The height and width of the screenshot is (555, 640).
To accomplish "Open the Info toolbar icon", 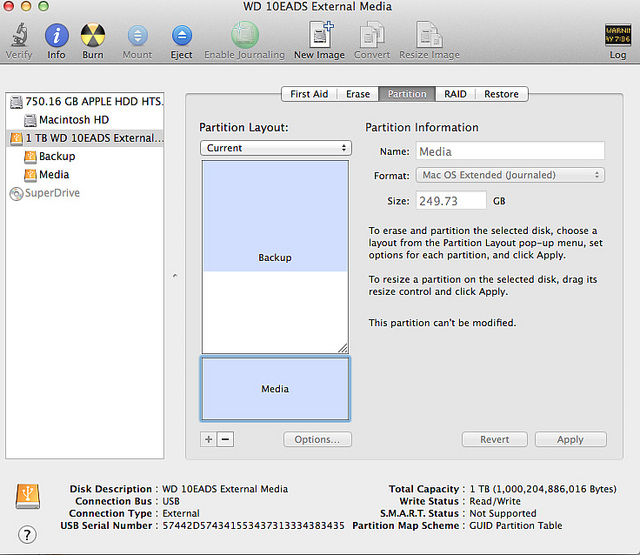I will coord(56,35).
